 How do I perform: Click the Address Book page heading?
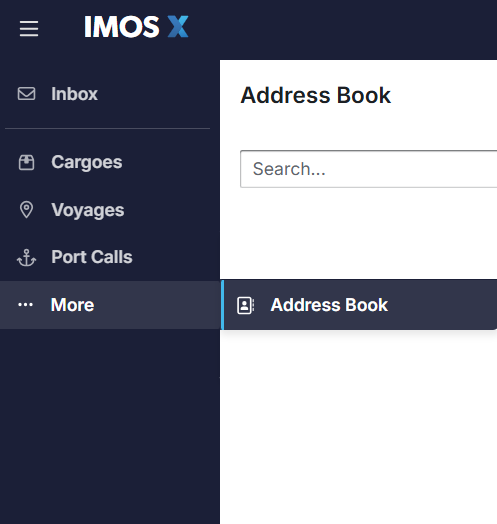tap(316, 96)
